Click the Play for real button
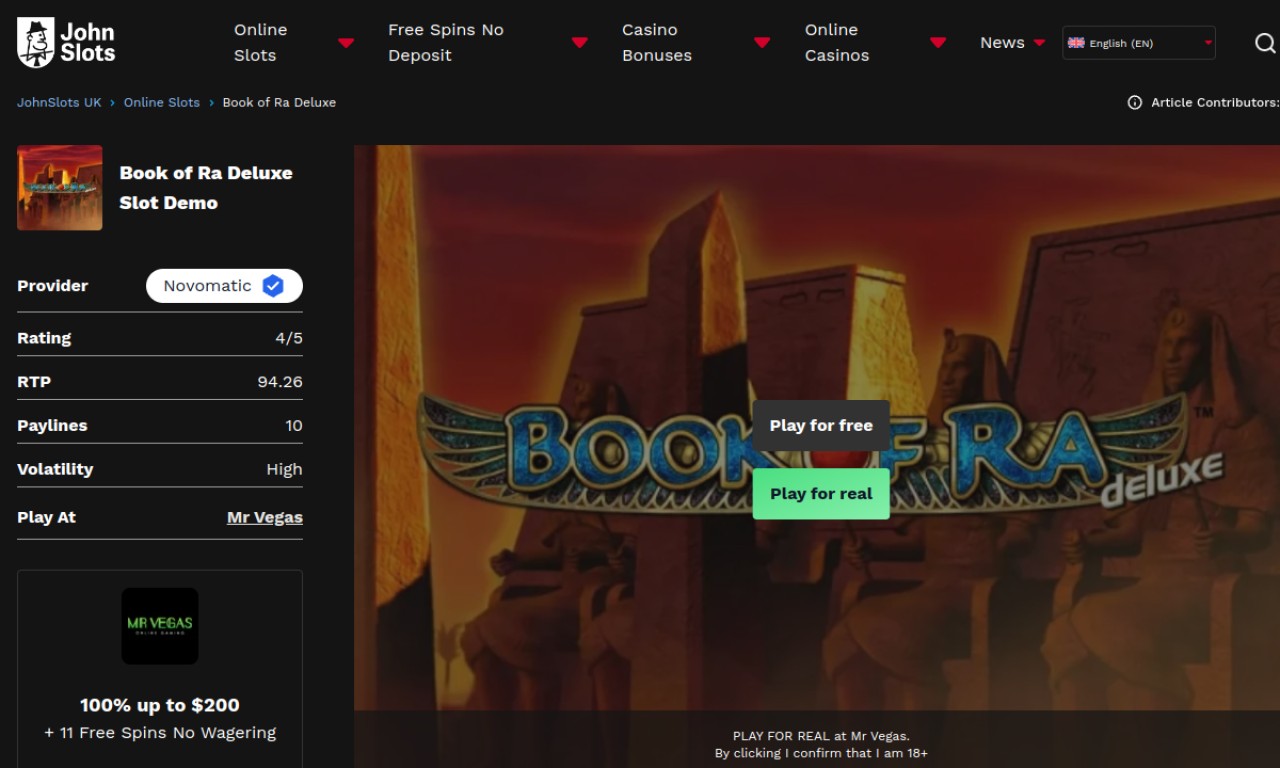This screenshot has width=1280, height=768. point(821,494)
